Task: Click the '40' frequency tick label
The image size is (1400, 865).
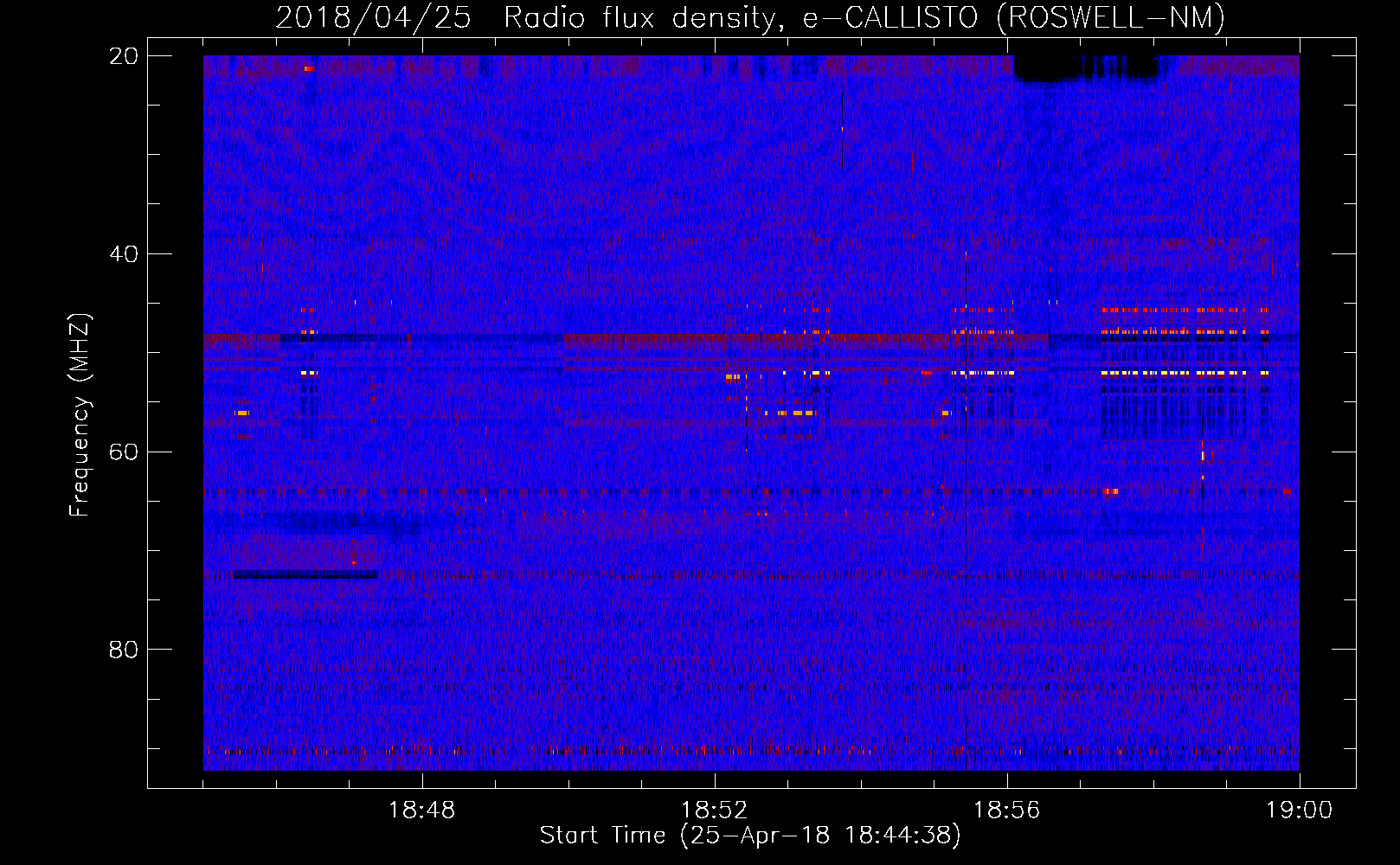Action: [x=124, y=254]
